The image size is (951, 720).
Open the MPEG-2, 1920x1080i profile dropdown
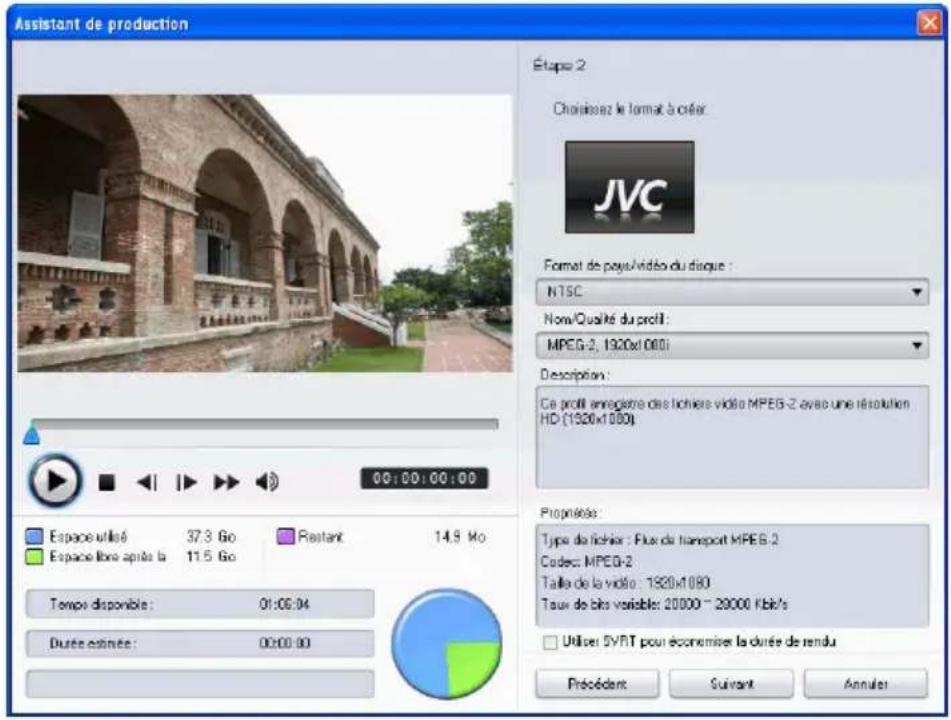click(732, 345)
